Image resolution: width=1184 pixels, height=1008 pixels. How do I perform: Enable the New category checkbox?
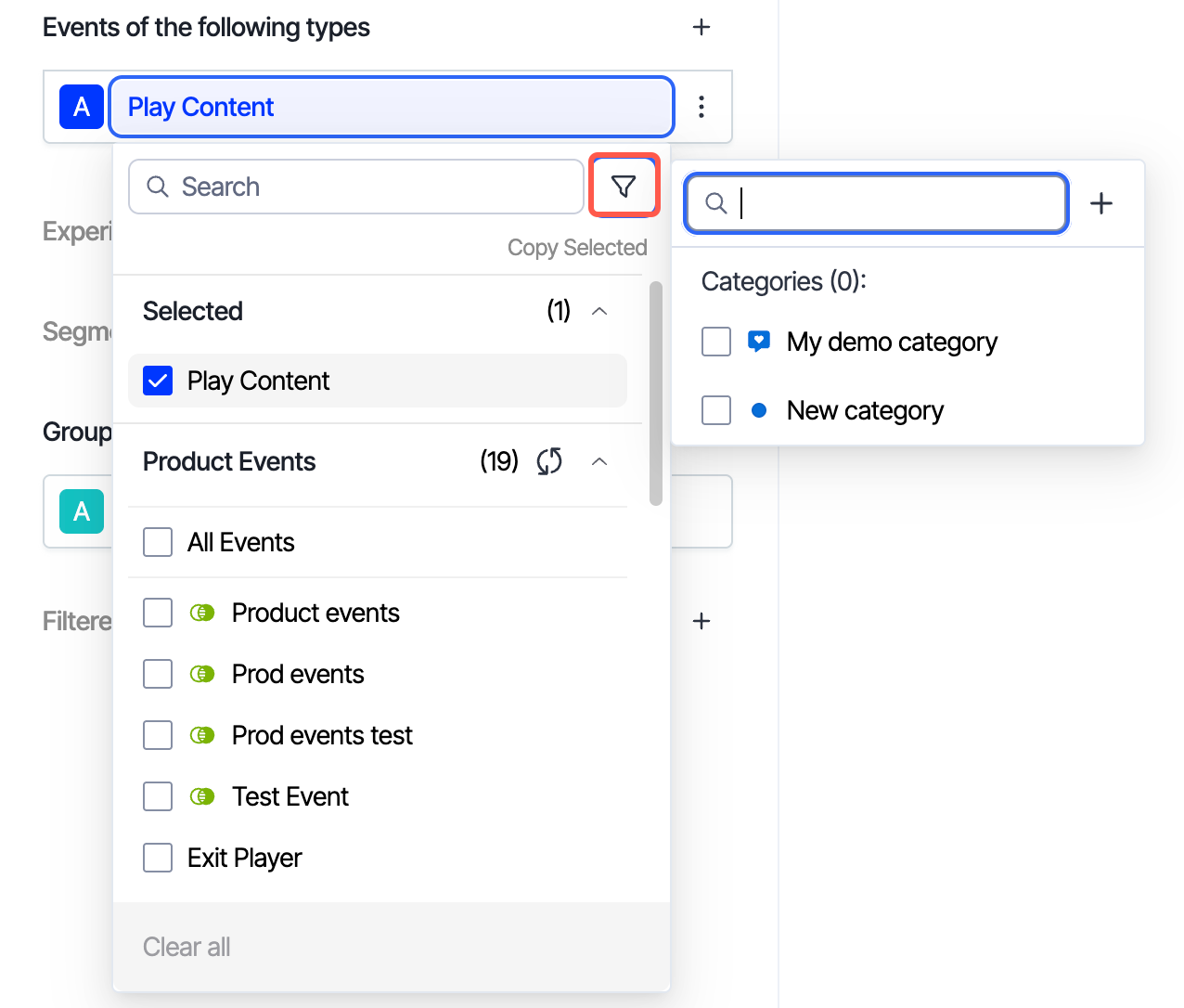[x=716, y=410]
